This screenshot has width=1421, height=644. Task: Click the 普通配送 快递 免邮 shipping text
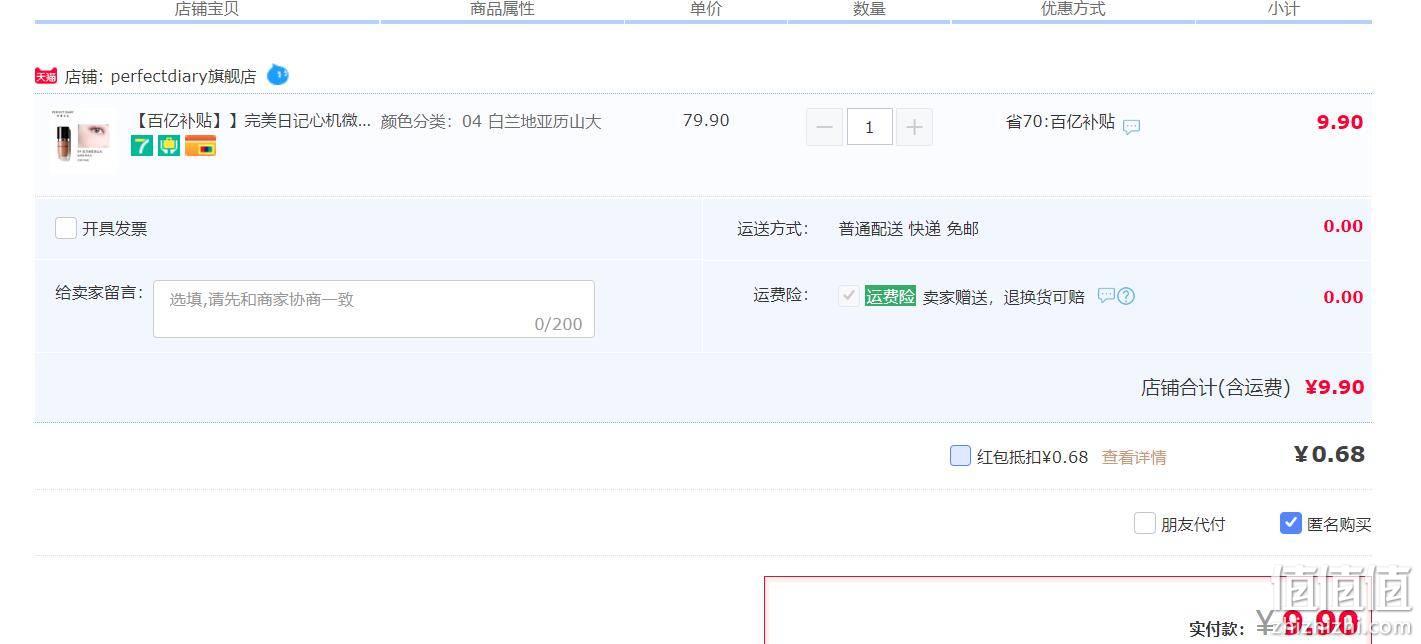pyautogui.click(x=908, y=229)
